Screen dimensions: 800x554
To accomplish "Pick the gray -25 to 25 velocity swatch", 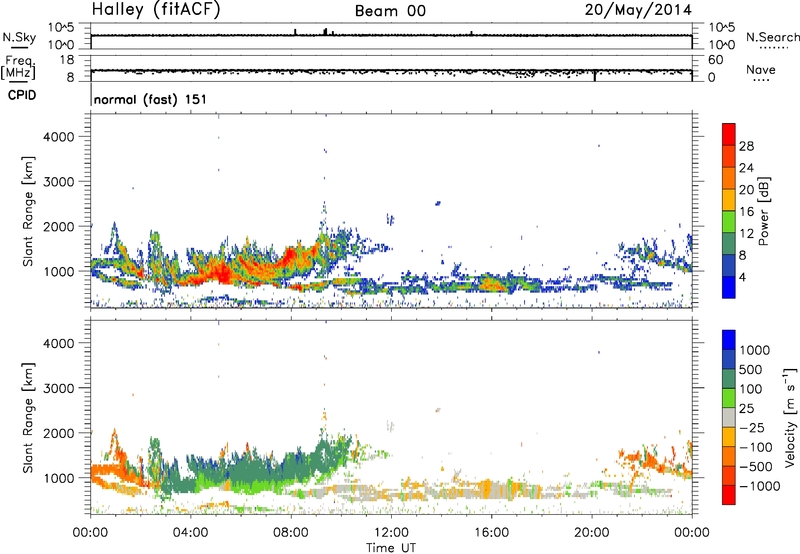I will click(729, 417).
